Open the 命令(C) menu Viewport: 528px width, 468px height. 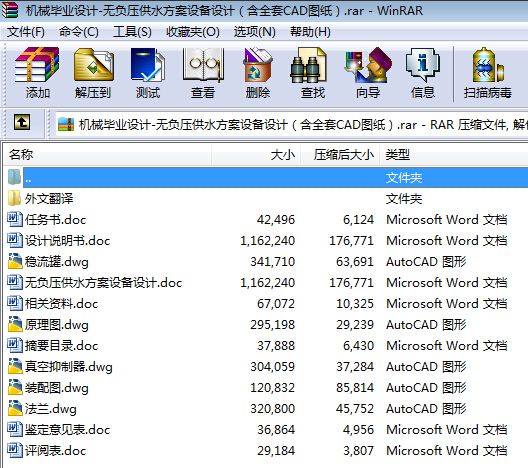tap(79, 32)
